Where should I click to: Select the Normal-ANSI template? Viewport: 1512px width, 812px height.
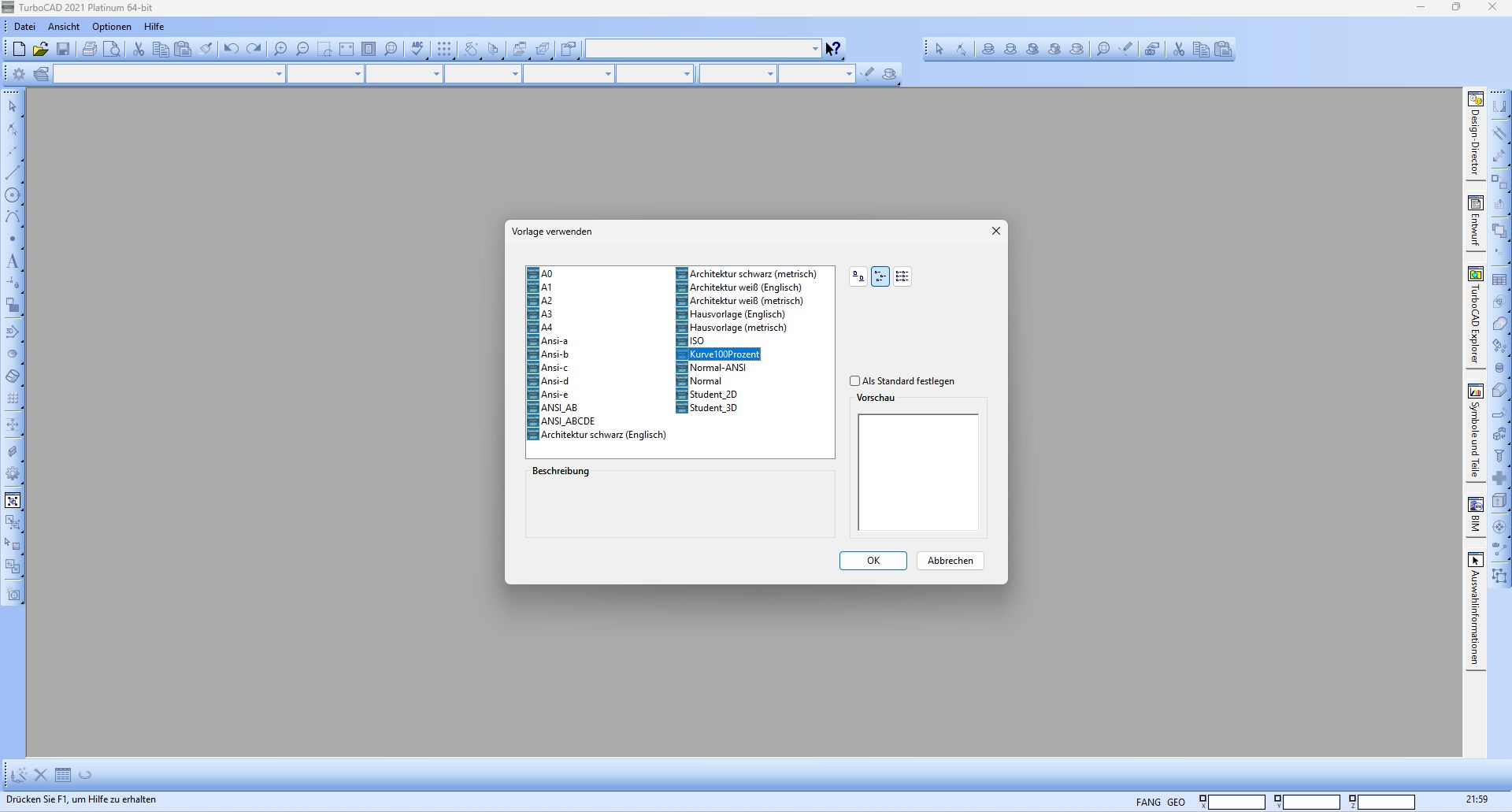(711, 368)
